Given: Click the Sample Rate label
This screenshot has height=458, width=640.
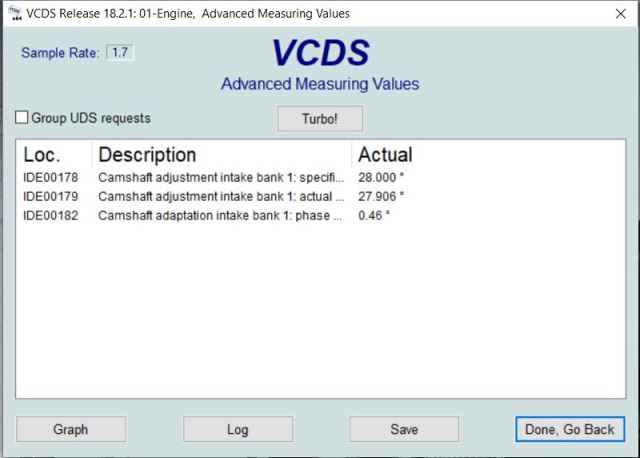Looking at the screenshot, I should (x=60, y=53).
